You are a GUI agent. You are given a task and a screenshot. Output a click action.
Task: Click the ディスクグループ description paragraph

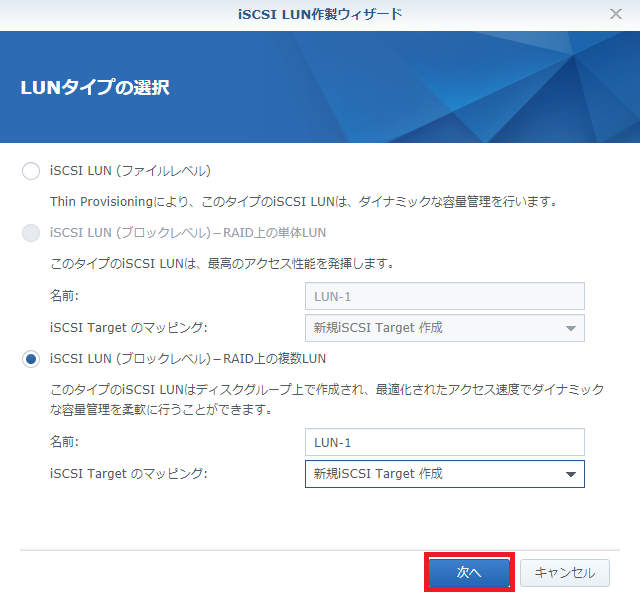click(x=326, y=398)
